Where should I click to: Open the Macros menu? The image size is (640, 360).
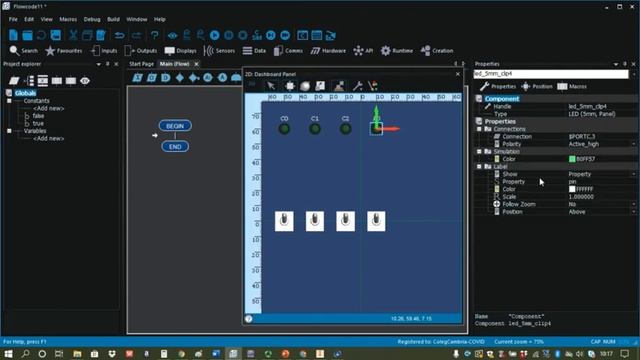(68, 19)
